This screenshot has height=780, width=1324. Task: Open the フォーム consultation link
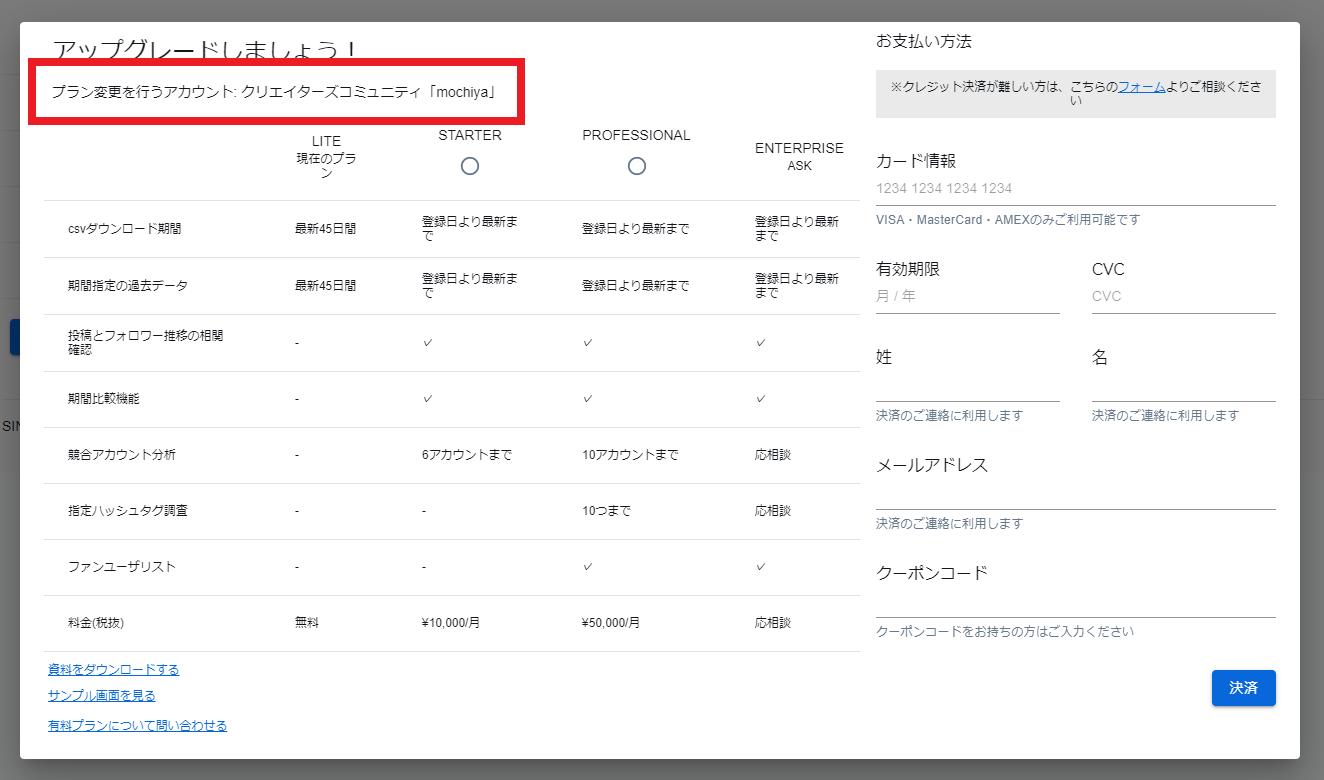[x=1141, y=87]
